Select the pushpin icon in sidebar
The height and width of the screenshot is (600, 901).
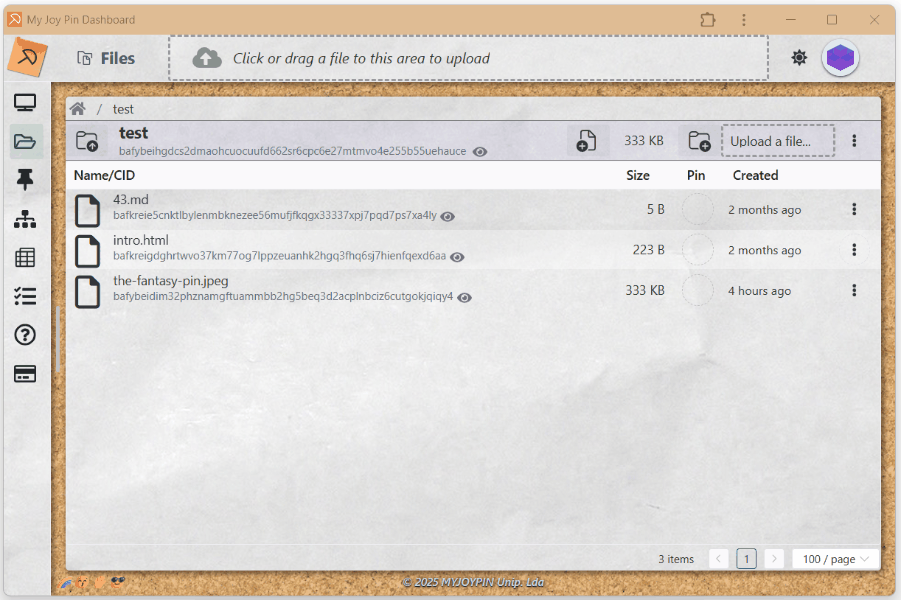coord(25,180)
